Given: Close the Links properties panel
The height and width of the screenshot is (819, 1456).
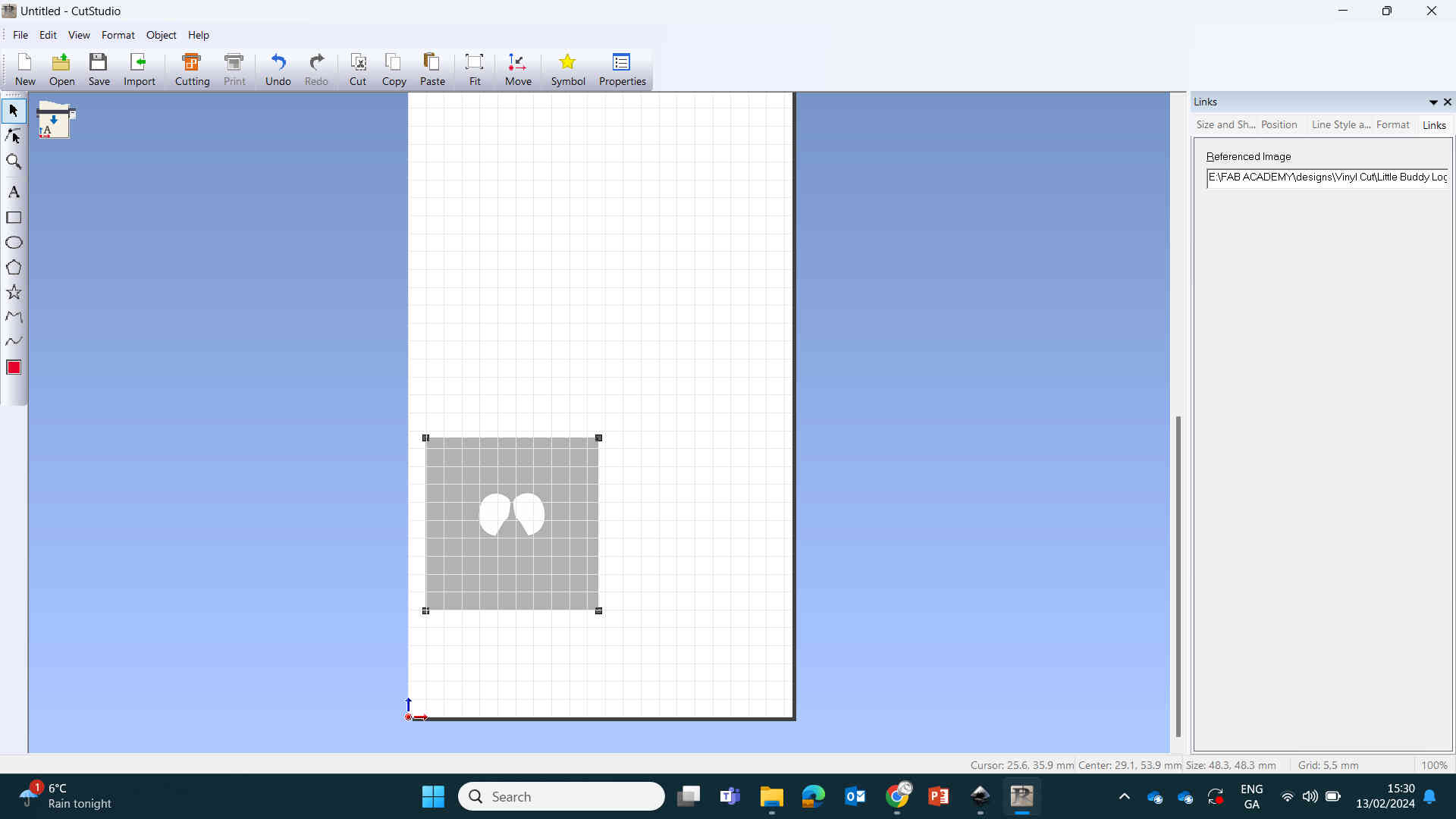Looking at the screenshot, I should click(1448, 102).
